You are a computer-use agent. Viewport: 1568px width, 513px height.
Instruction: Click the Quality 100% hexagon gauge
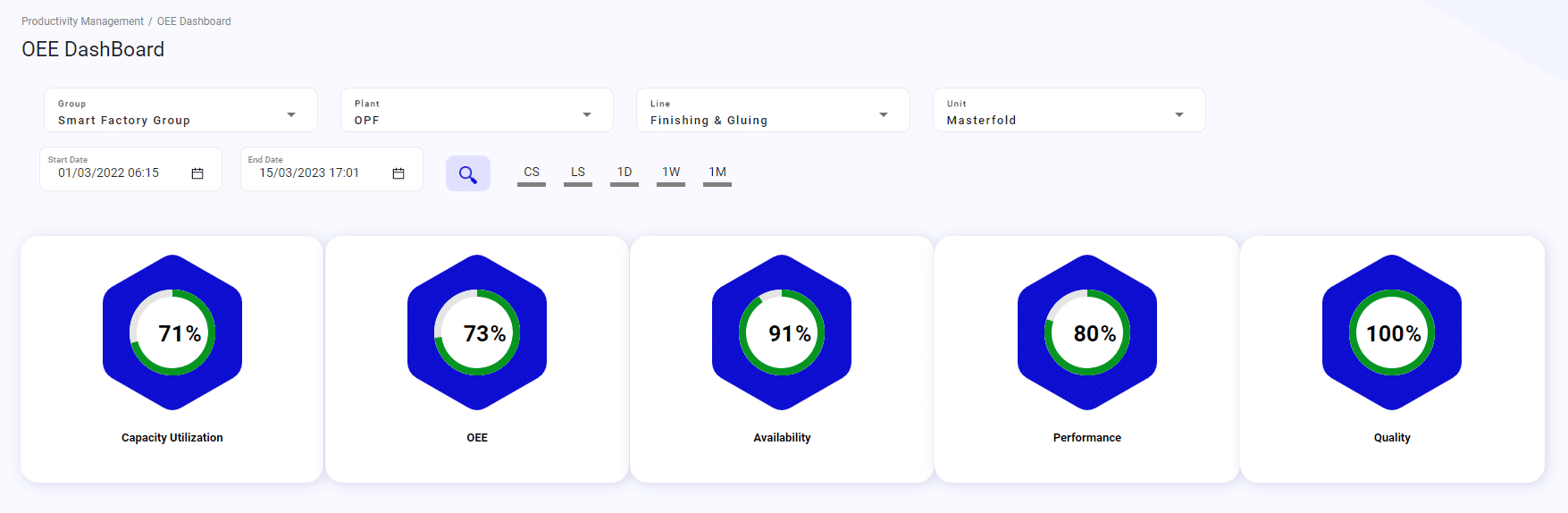1392,332
